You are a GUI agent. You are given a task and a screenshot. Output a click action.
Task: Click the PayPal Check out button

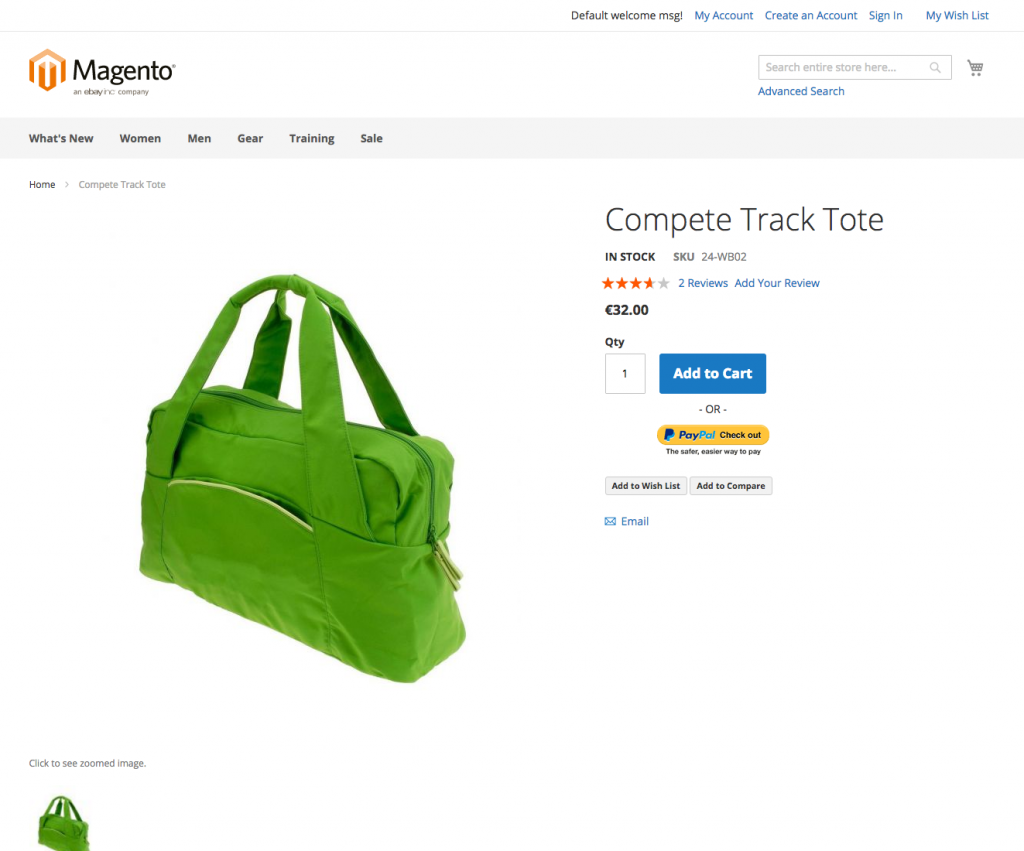(x=712, y=435)
